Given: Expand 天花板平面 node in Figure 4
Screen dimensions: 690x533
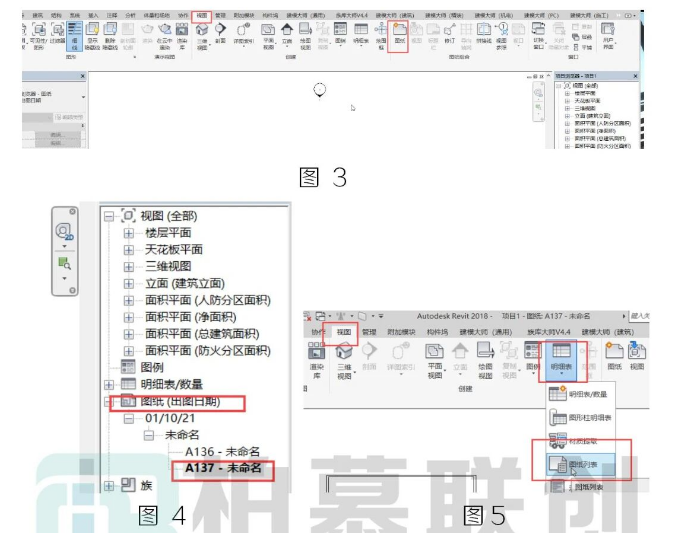Looking at the screenshot, I should (x=128, y=250).
